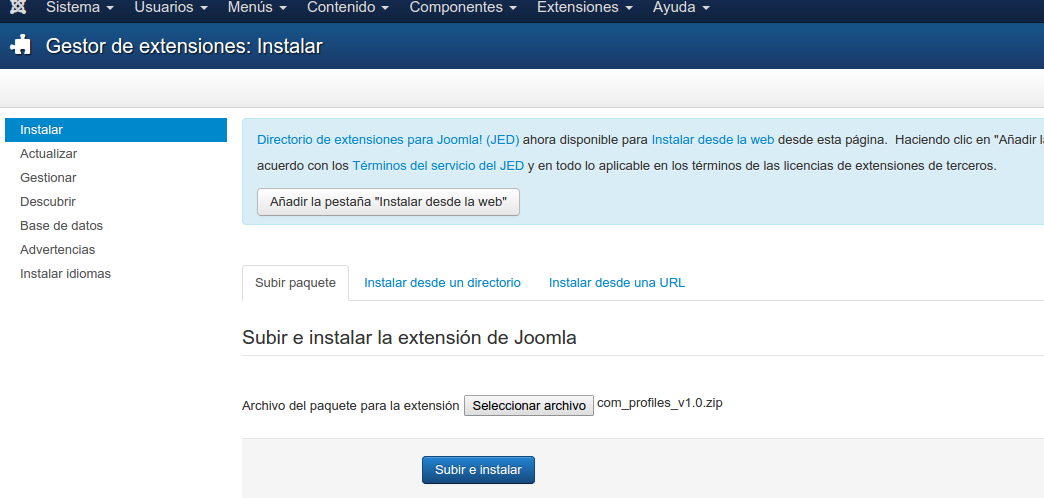Open Gestionar in the sidebar
1044x498 pixels.
point(48,178)
